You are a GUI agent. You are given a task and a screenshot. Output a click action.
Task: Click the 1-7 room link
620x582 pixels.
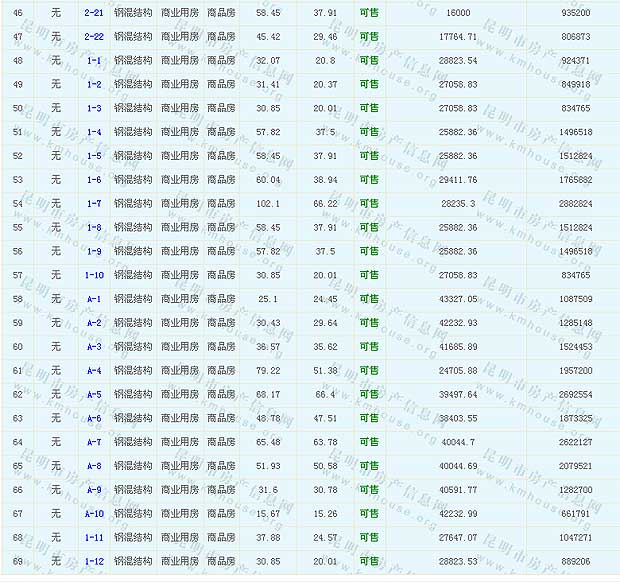pos(94,204)
